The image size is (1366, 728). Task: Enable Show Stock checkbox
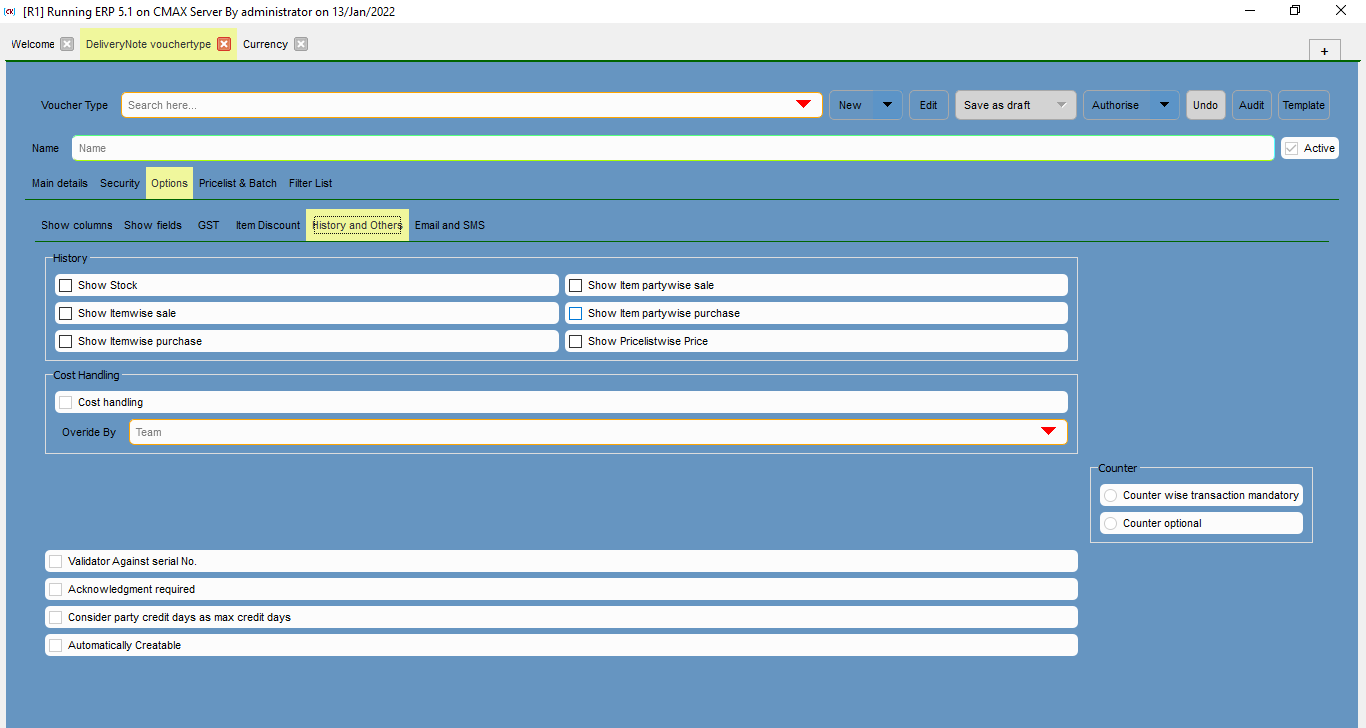coord(66,285)
